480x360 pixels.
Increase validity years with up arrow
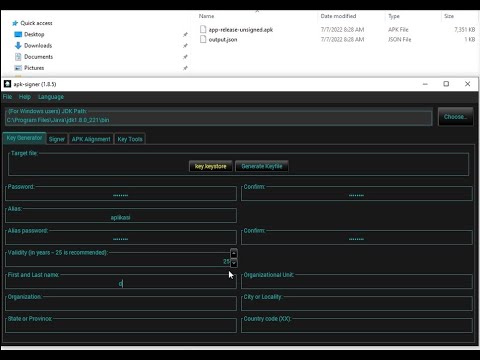pos(234,253)
